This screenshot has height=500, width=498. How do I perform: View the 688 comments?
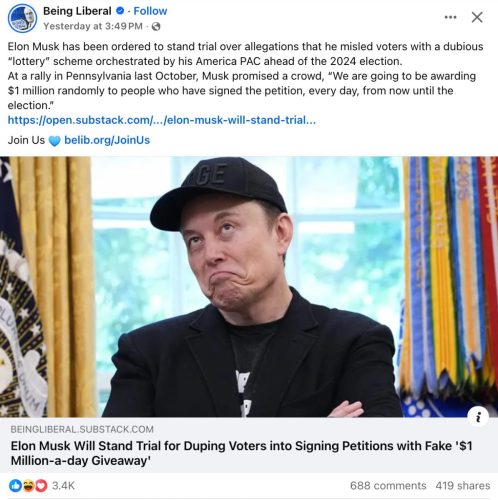pos(388,485)
